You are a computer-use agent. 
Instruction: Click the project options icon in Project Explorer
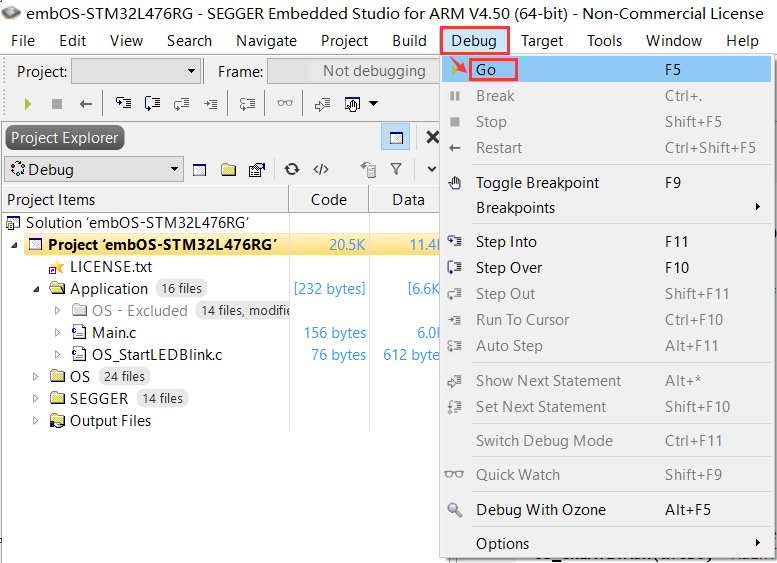257,169
